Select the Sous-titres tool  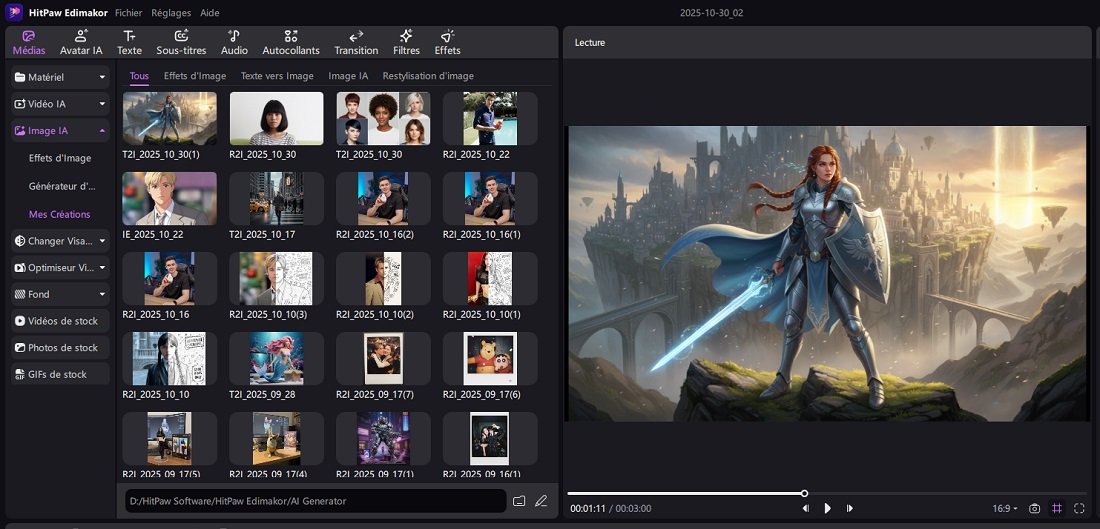click(180, 42)
